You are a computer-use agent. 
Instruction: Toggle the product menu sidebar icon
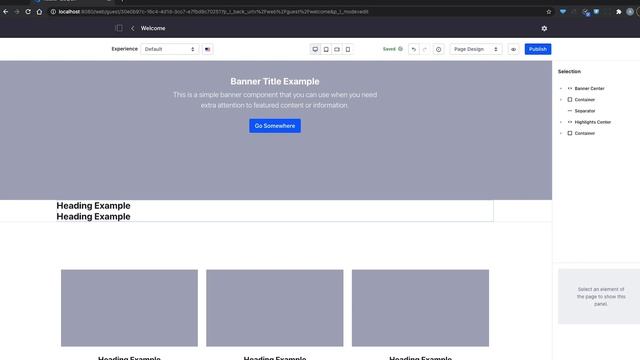coord(119,28)
